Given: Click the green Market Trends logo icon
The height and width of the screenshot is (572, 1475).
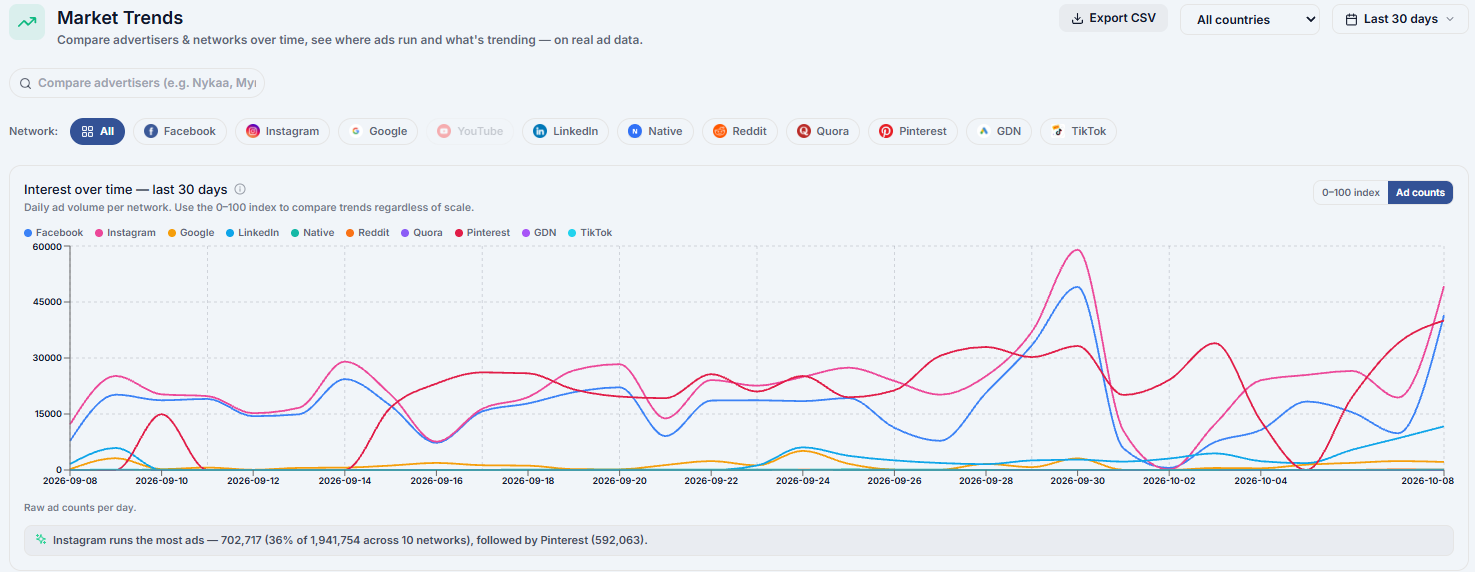Looking at the screenshot, I should [27, 22].
